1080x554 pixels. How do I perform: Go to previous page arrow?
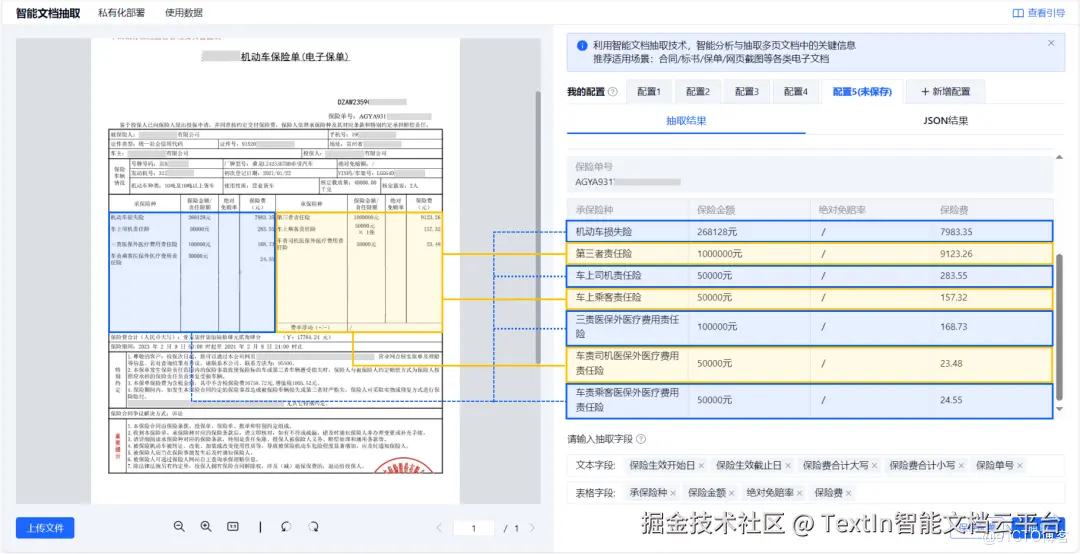440,528
